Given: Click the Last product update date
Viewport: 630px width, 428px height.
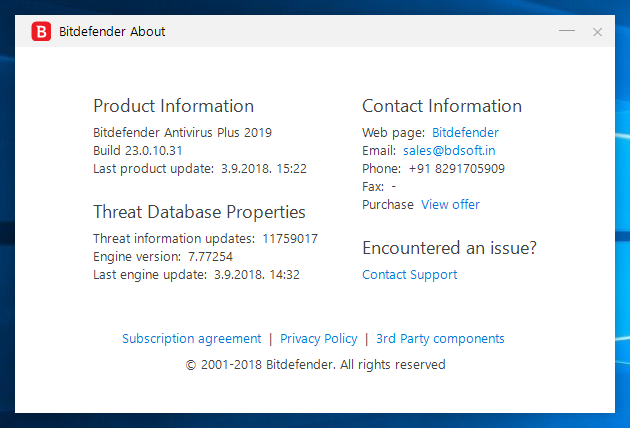Looking at the screenshot, I should pos(264,168).
